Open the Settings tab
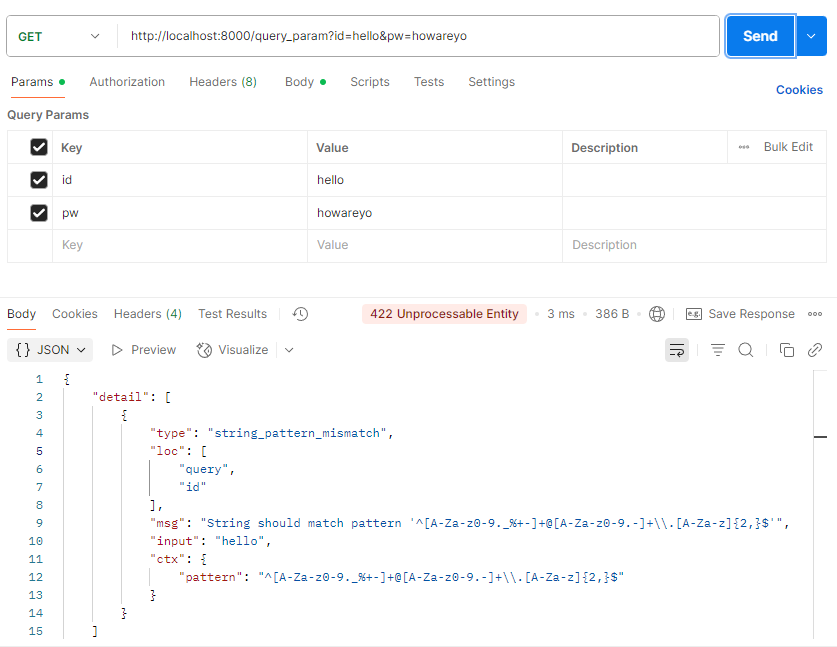Screen dimensions: 837x647 point(491,82)
